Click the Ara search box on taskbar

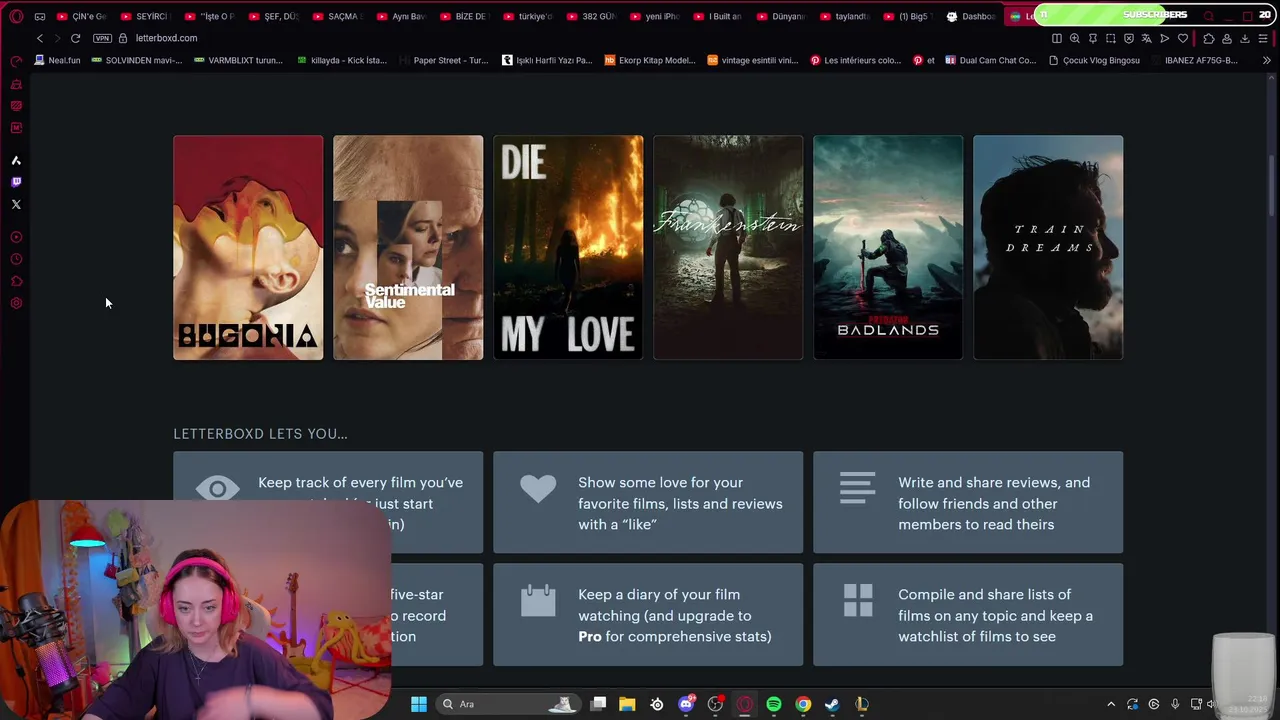click(x=509, y=704)
